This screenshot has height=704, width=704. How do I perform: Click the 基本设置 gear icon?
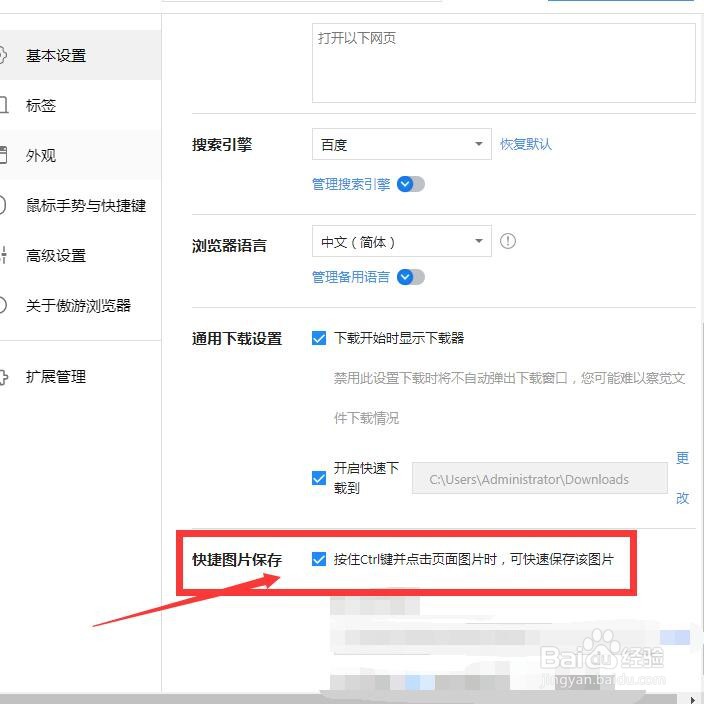2,55
